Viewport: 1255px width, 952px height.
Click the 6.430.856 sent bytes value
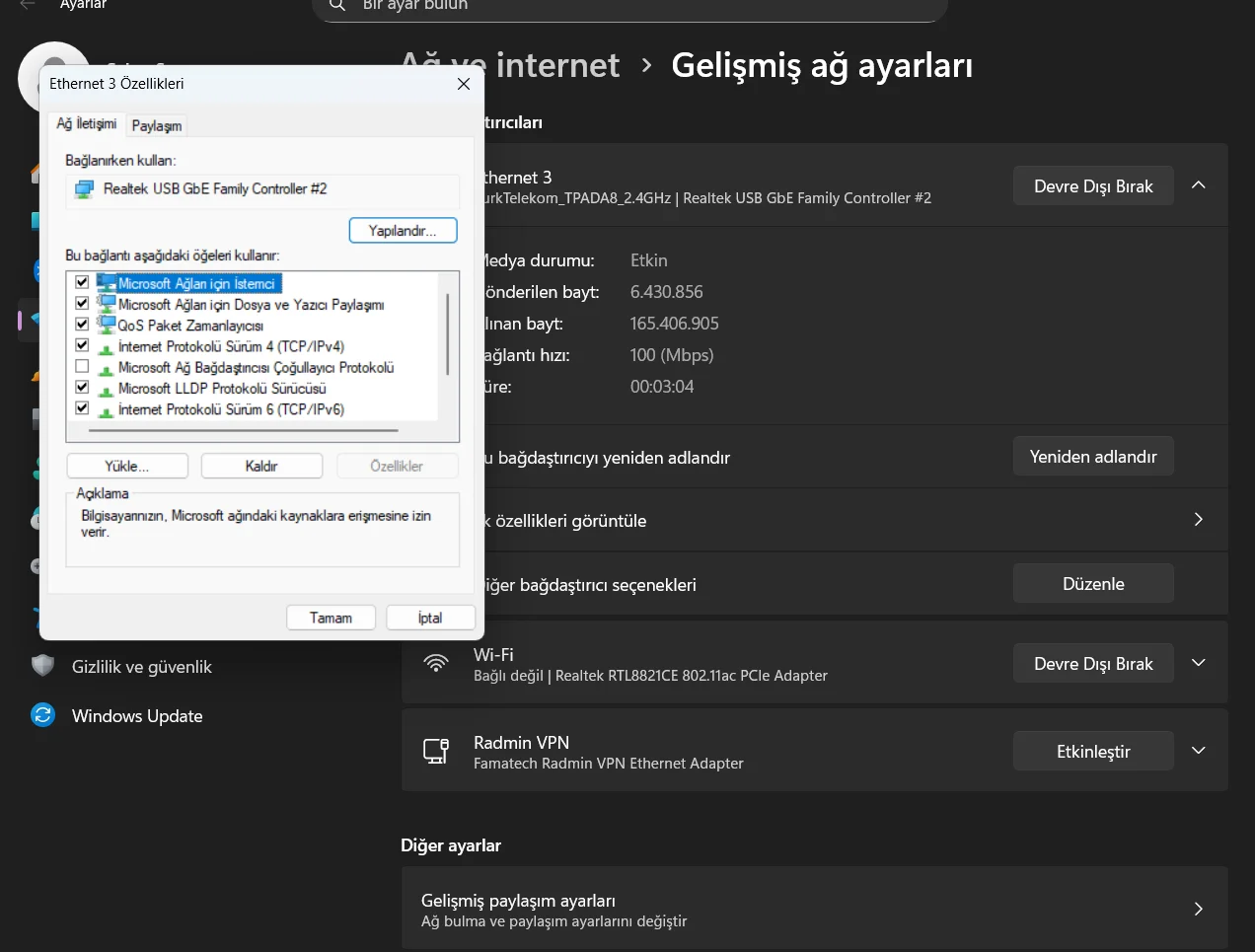pos(667,292)
